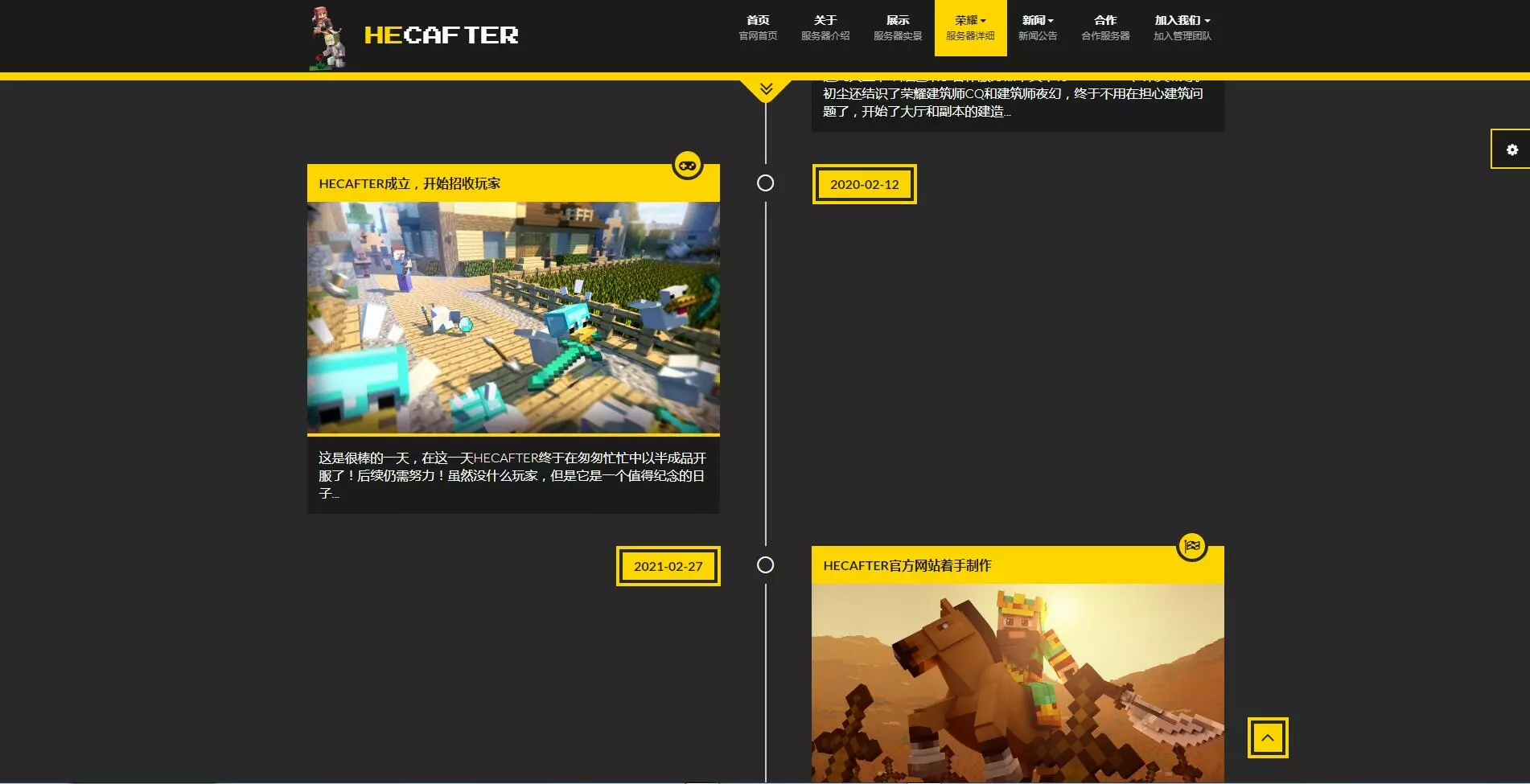Open the Minecraft village battle image
The width and height of the screenshot is (1530, 784).
pyautogui.click(x=513, y=318)
